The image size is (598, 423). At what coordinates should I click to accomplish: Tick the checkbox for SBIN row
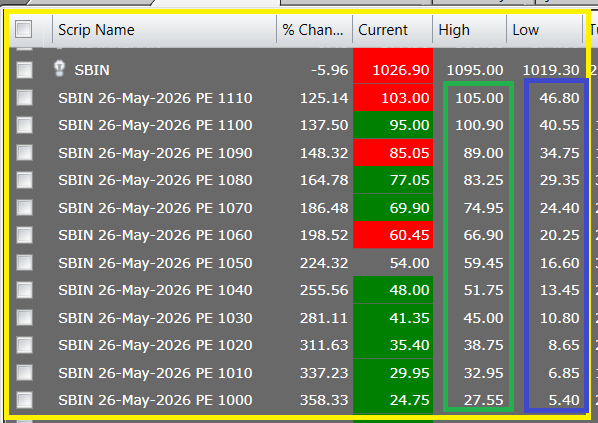(24, 70)
